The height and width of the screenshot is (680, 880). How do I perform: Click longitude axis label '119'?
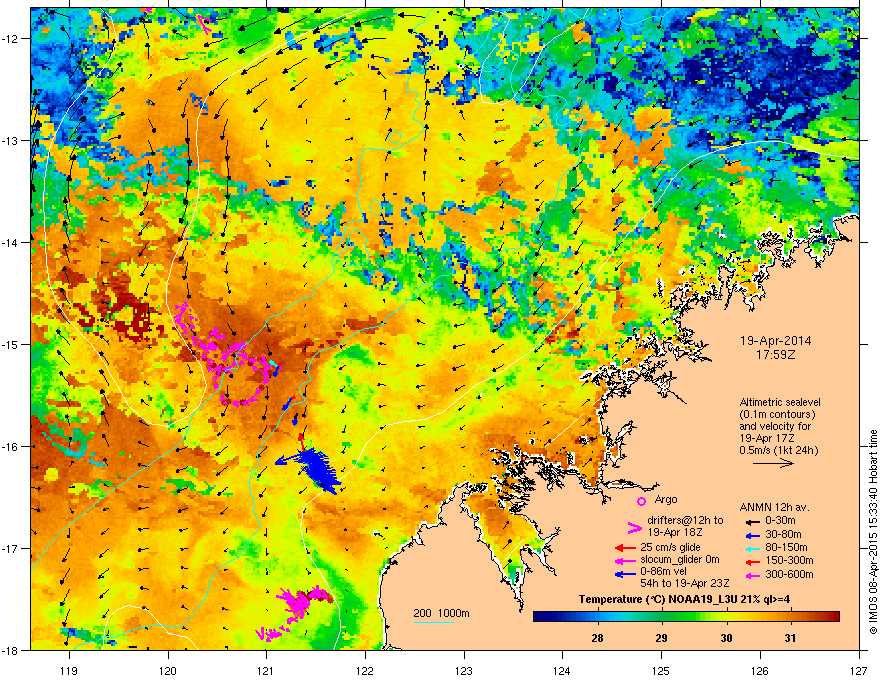coord(69,670)
